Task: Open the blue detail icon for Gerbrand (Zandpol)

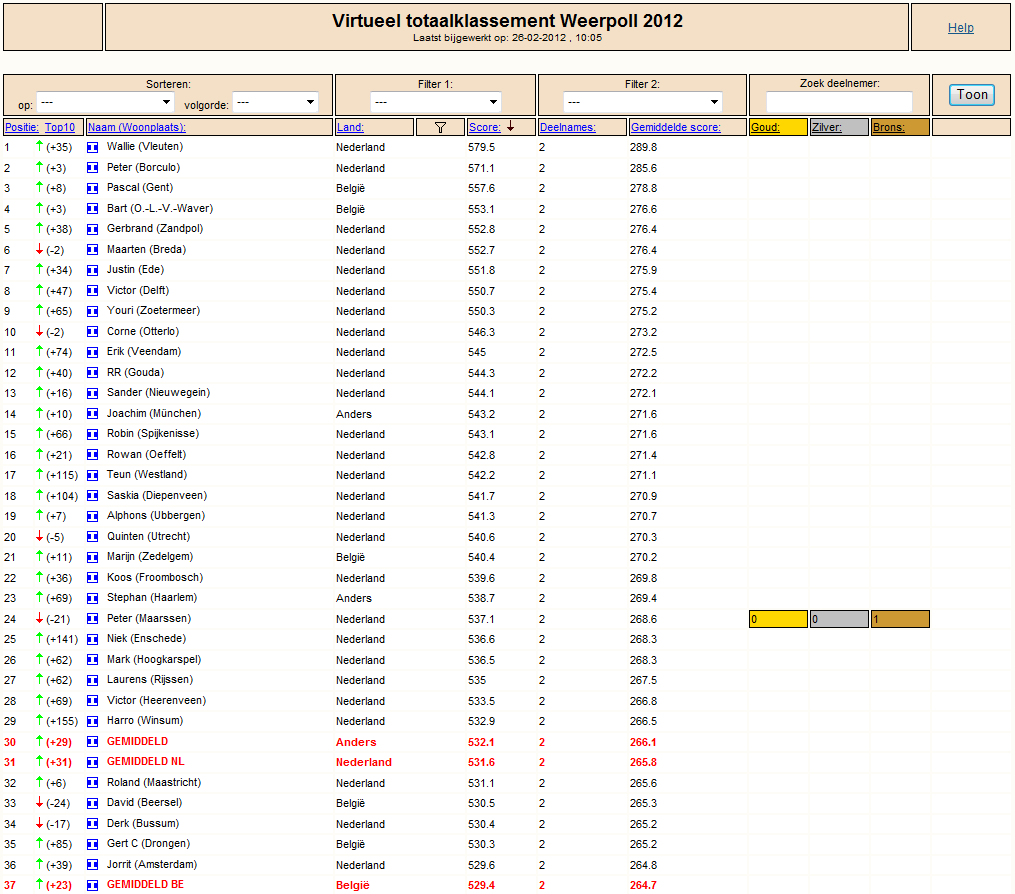Action: [x=93, y=229]
